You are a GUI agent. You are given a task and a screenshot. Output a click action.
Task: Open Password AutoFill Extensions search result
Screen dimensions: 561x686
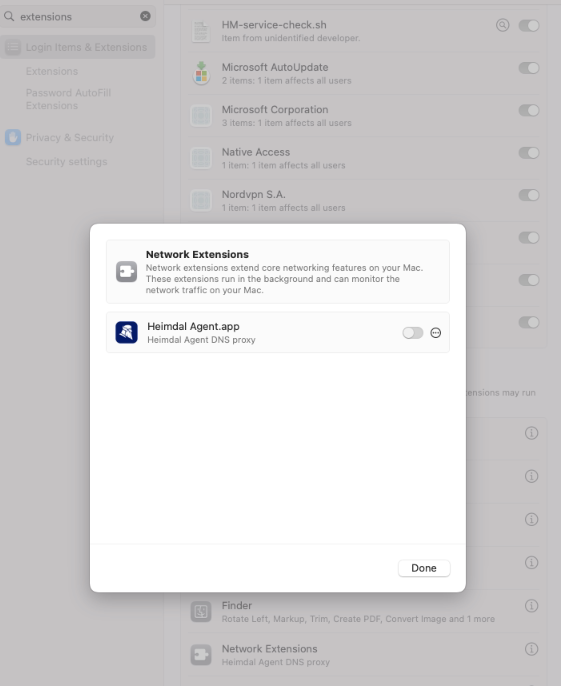point(68,99)
